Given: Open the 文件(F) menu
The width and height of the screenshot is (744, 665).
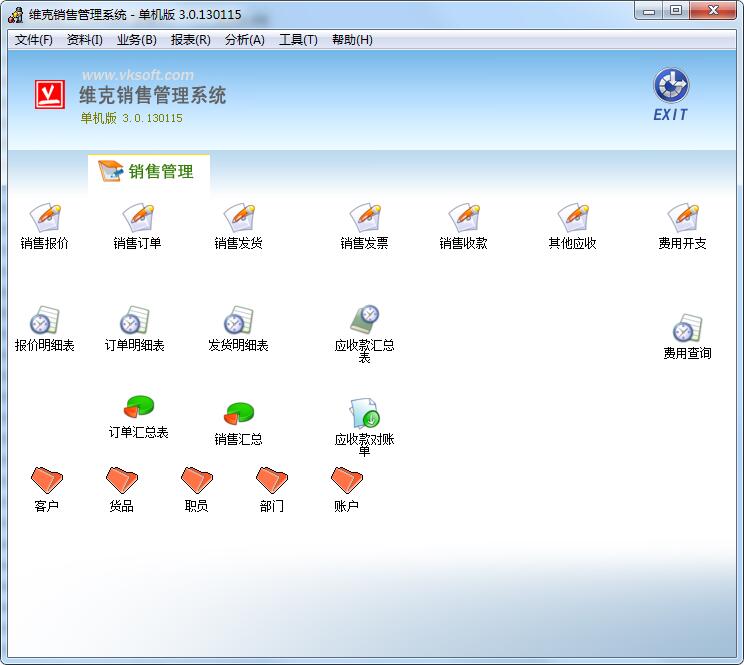Looking at the screenshot, I should click(x=34, y=40).
